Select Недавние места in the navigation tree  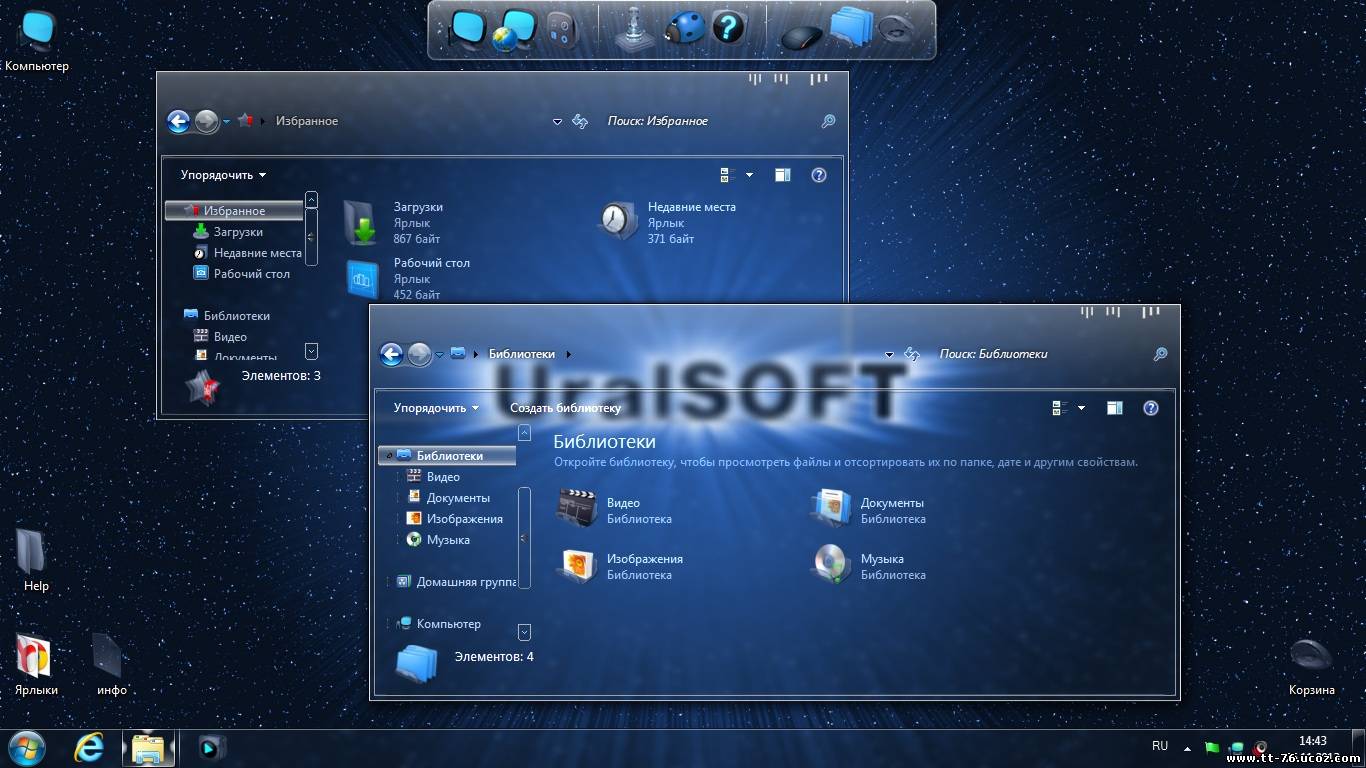coord(257,253)
